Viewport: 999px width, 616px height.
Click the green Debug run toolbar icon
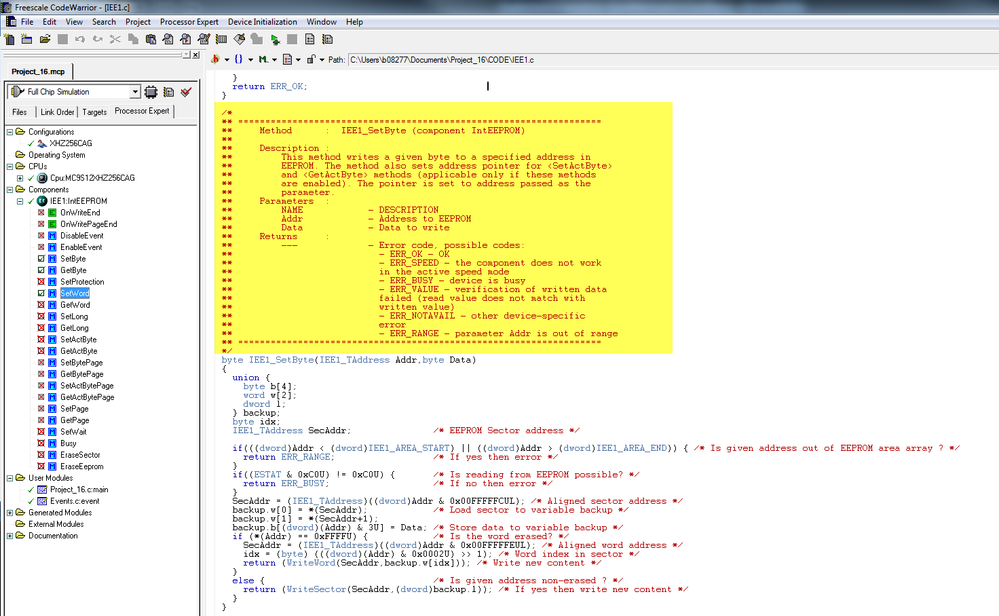(275, 39)
